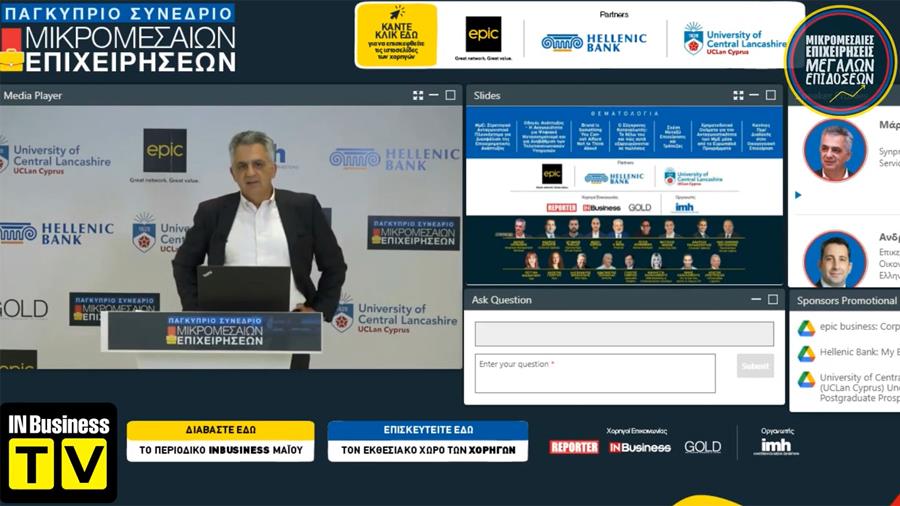
Task: Collapse the Media Player panel with minimize dash
Action: (x=434, y=96)
